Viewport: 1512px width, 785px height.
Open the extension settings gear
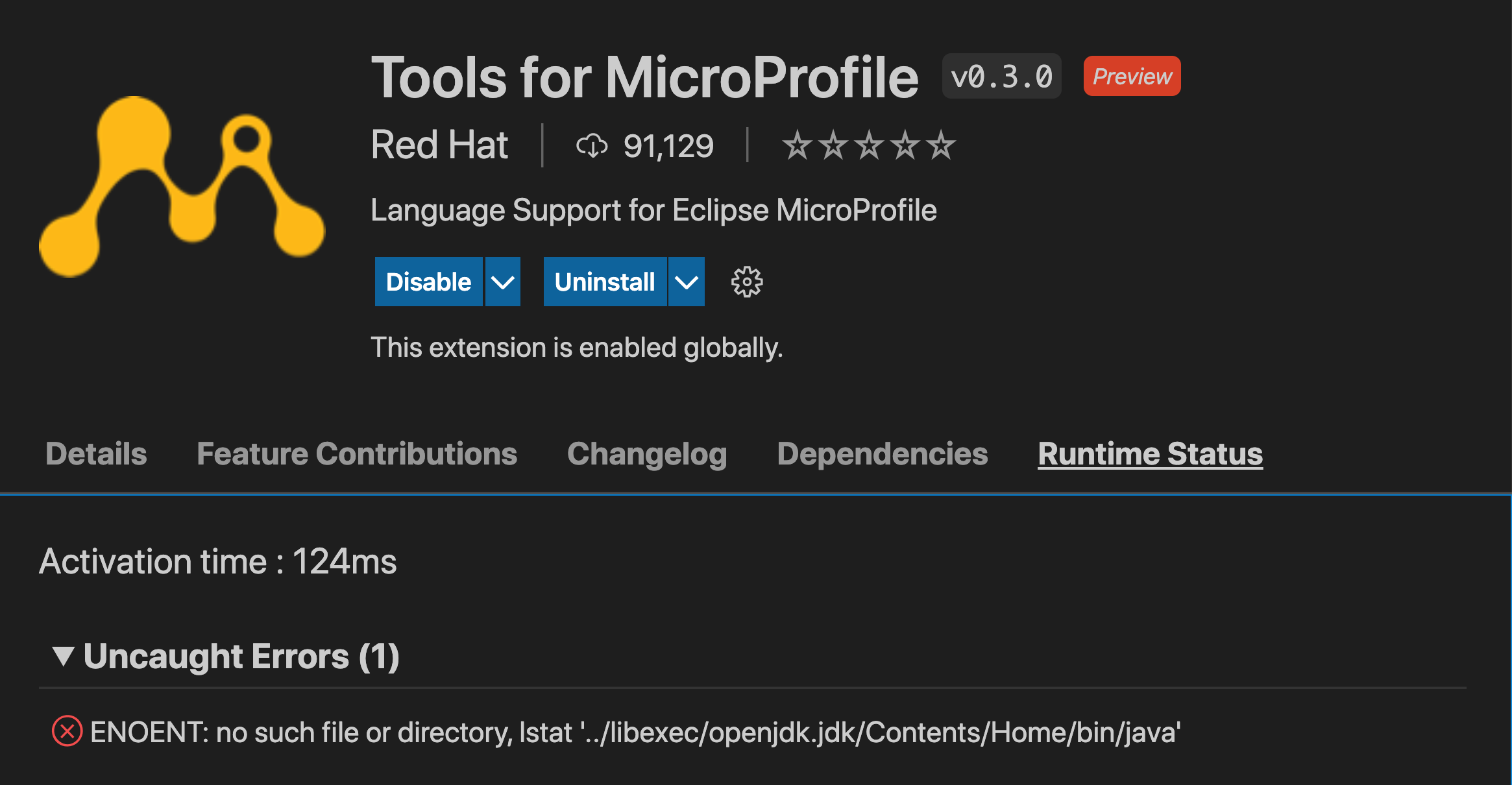click(746, 282)
